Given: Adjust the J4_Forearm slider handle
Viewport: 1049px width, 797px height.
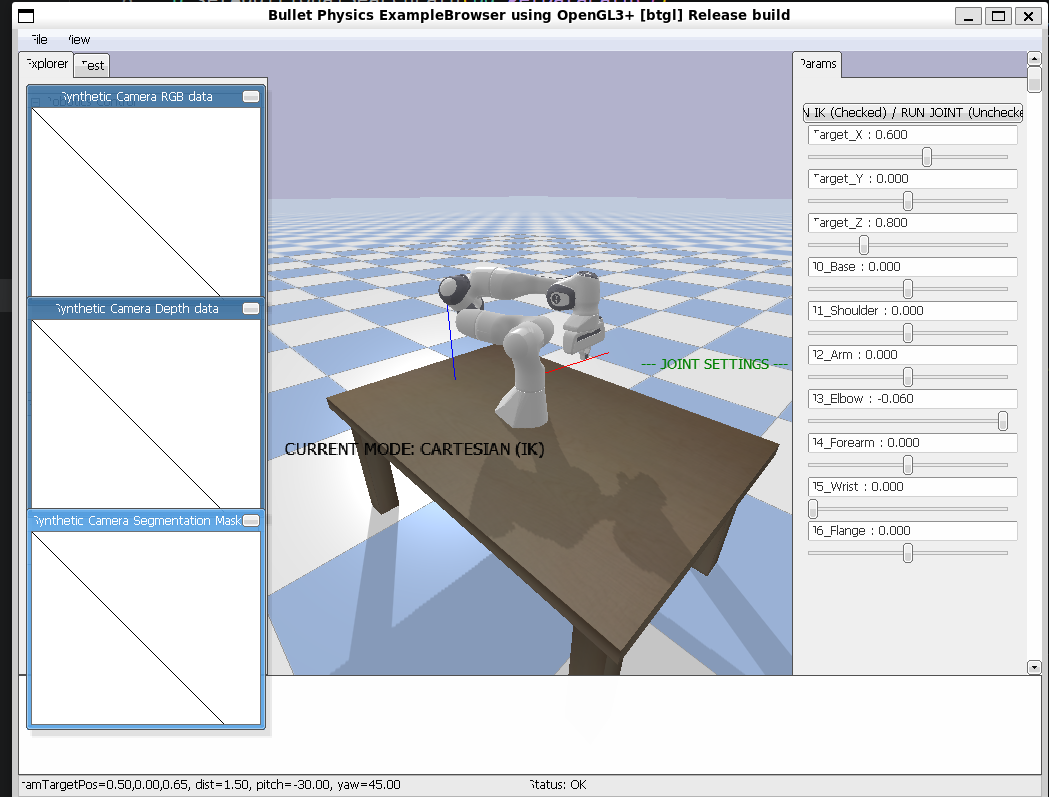Looking at the screenshot, I should tap(908, 464).
